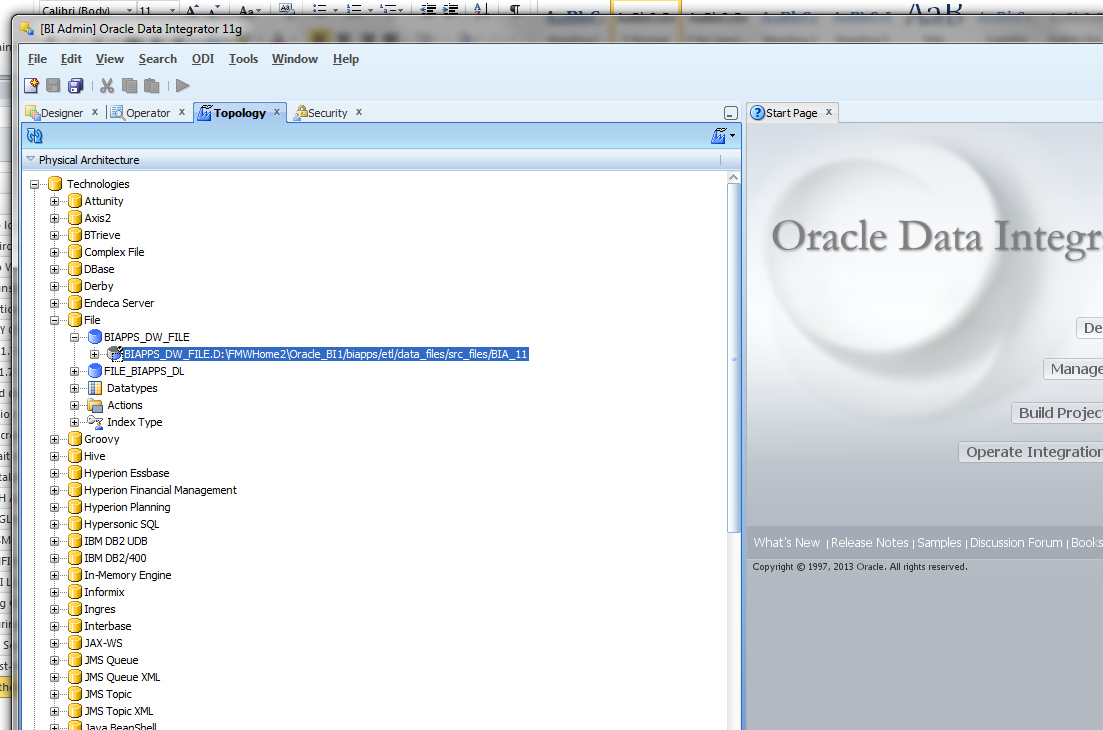Click the Derby technology icon
1103x730 pixels.
point(75,286)
